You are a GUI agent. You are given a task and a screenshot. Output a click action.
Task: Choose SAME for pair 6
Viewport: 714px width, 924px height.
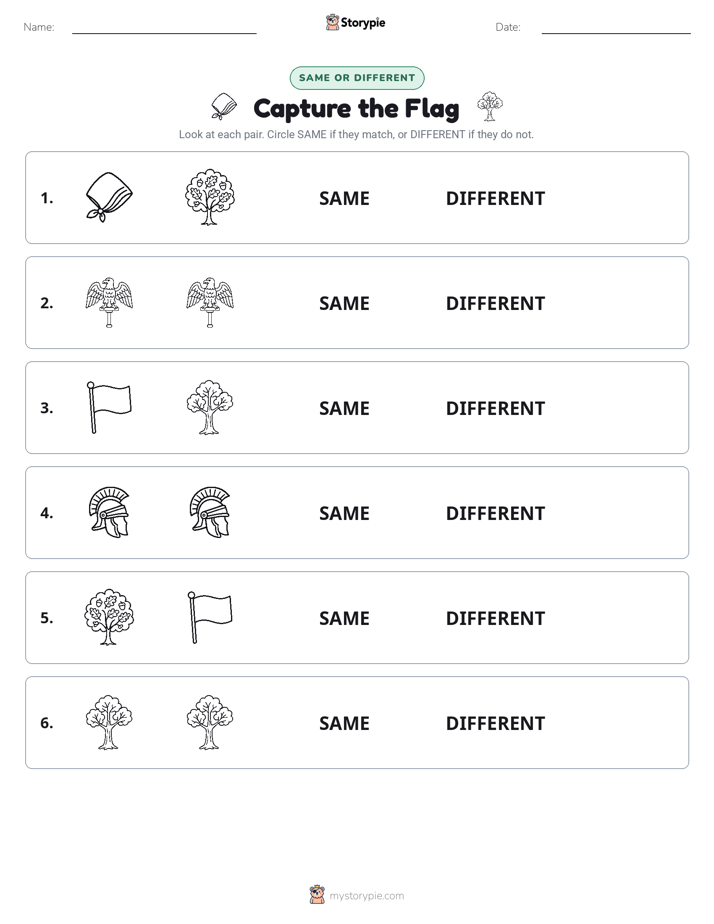point(344,722)
